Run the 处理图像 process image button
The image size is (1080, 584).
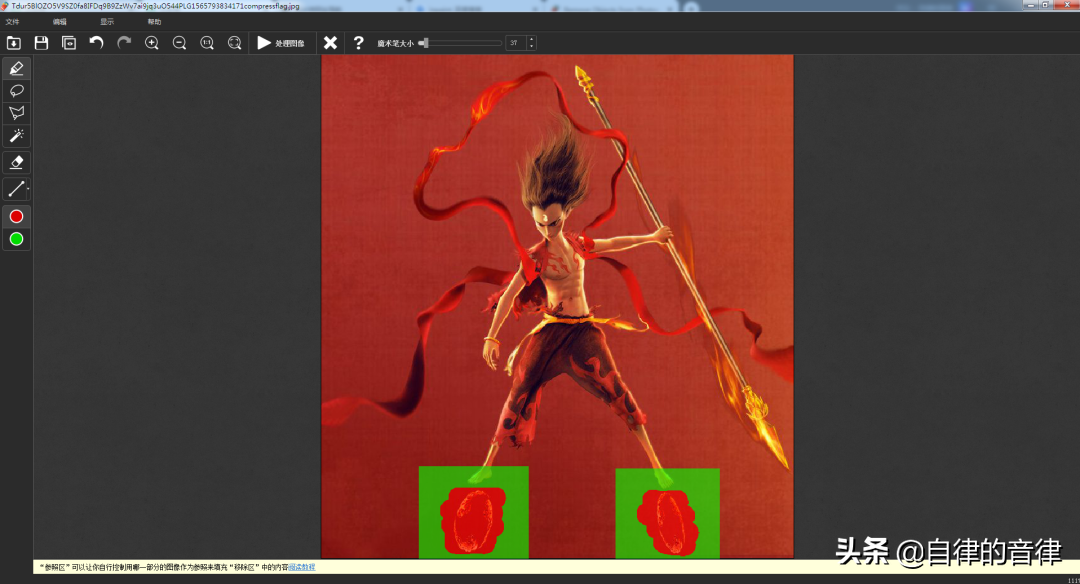tap(281, 43)
